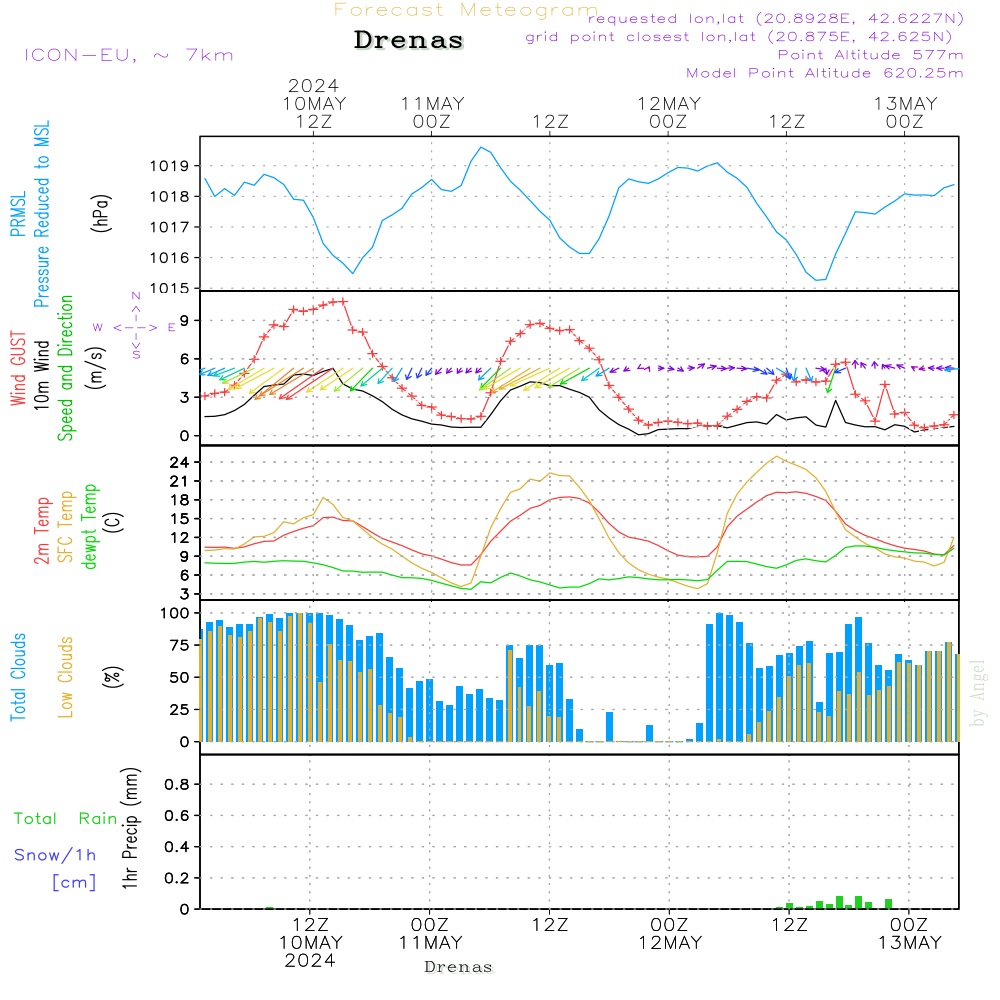Viewport: 1000px width, 1000px height.
Task: Click the 1016 pressure tick label
Action: pyautogui.click(x=170, y=258)
